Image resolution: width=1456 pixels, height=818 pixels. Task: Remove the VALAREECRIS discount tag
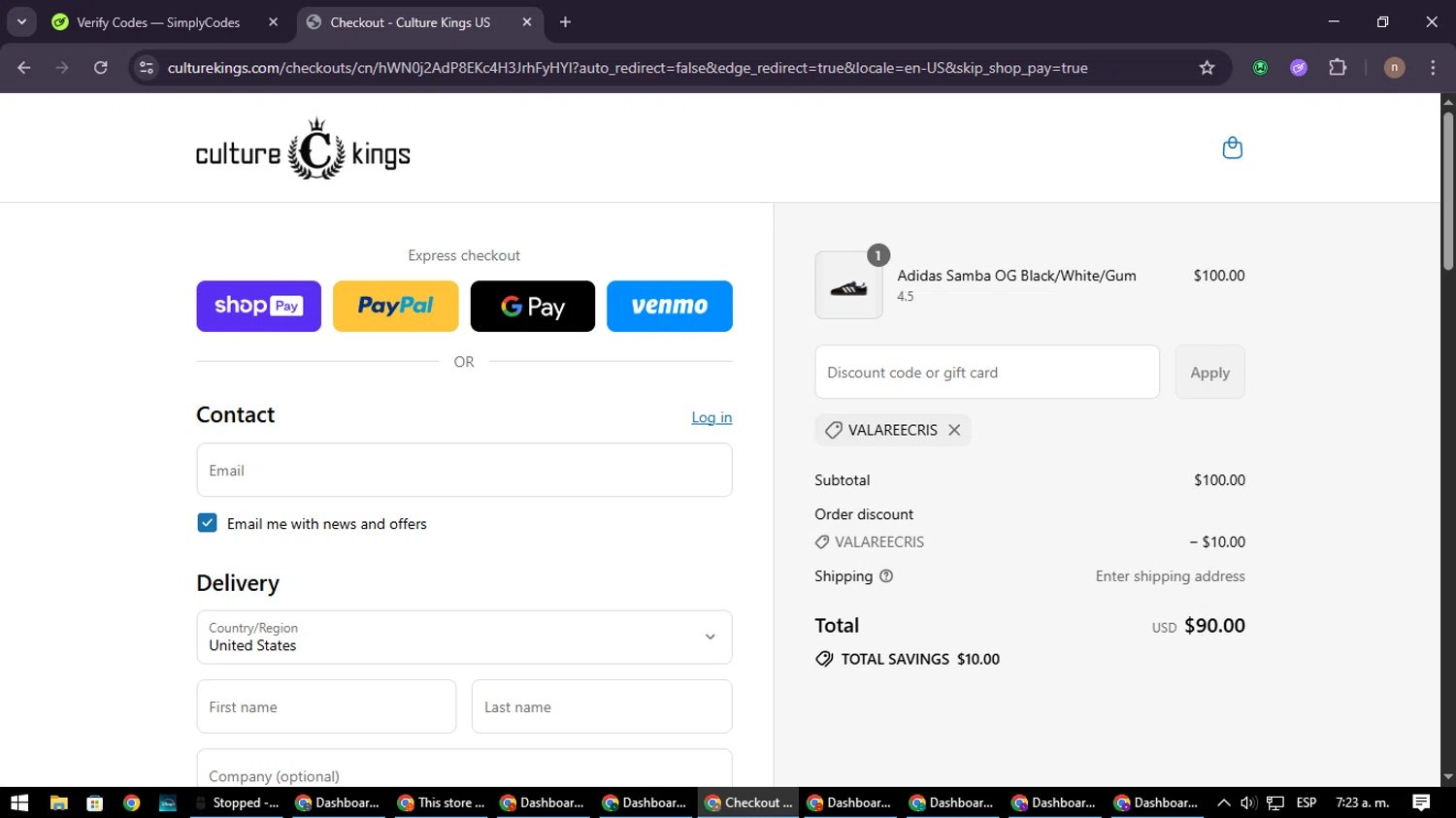pos(954,430)
